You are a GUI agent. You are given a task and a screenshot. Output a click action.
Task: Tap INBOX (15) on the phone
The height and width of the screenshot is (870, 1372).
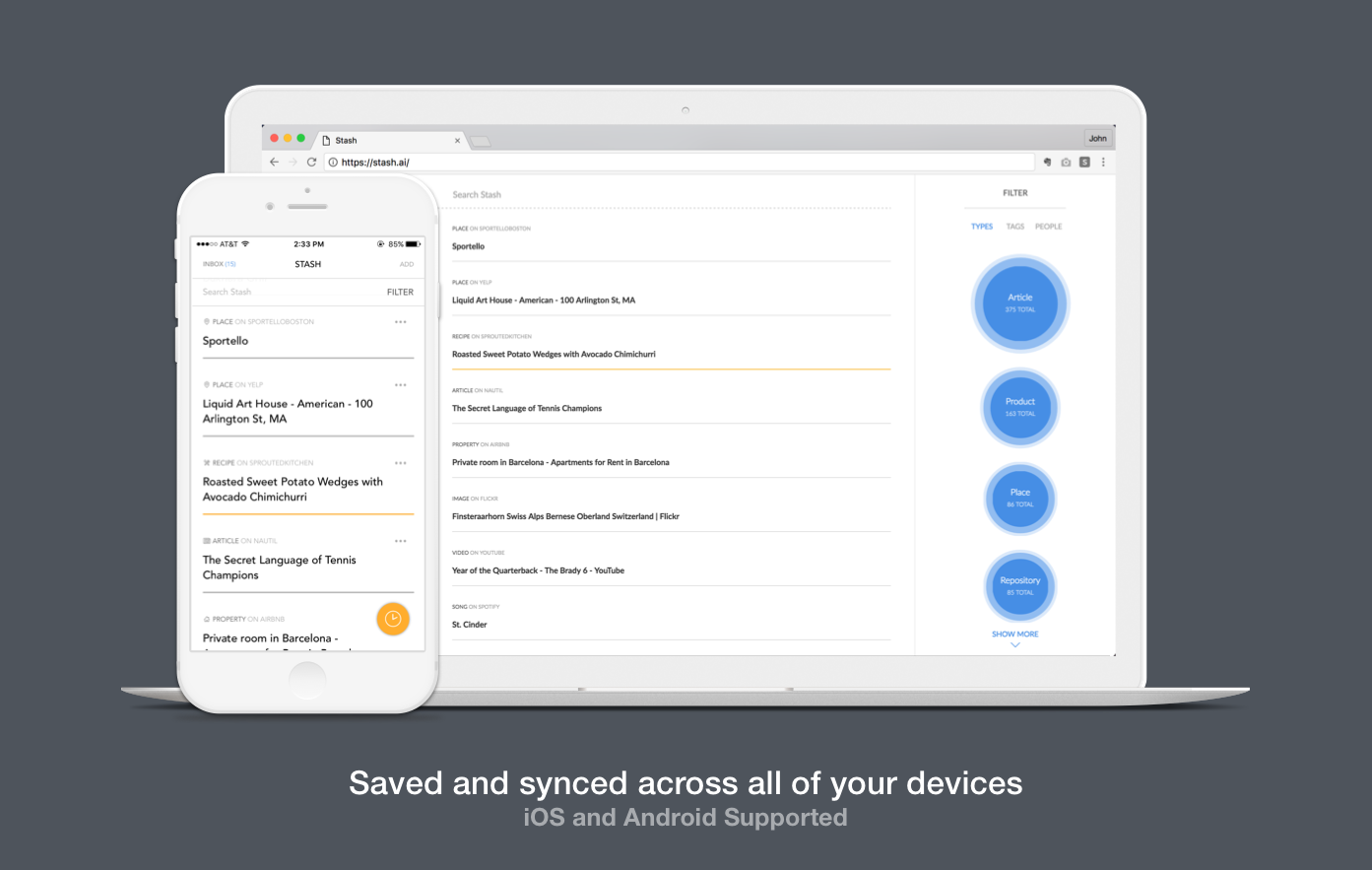tap(219, 264)
